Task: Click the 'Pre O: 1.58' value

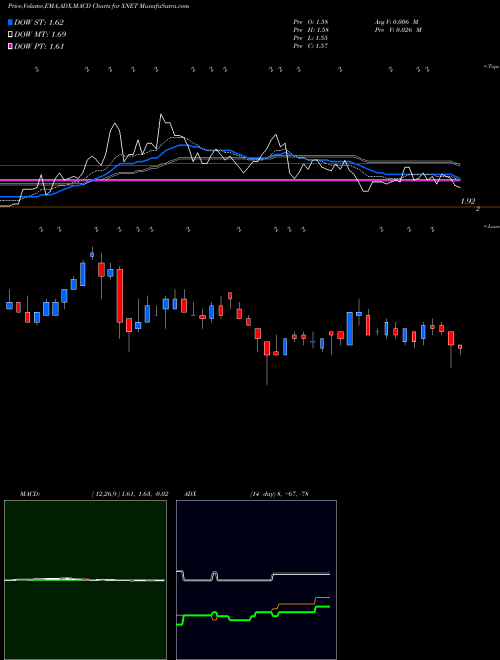Action: pyautogui.click(x=311, y=21)
